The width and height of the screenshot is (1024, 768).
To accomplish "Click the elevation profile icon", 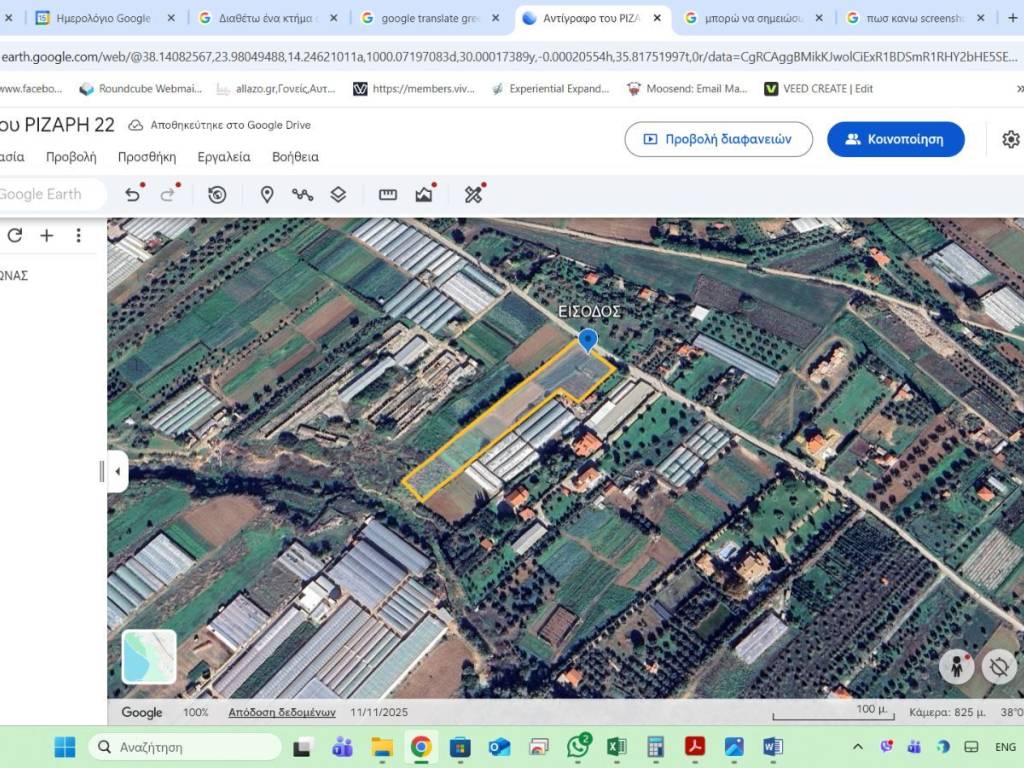I will pos(424,194).
